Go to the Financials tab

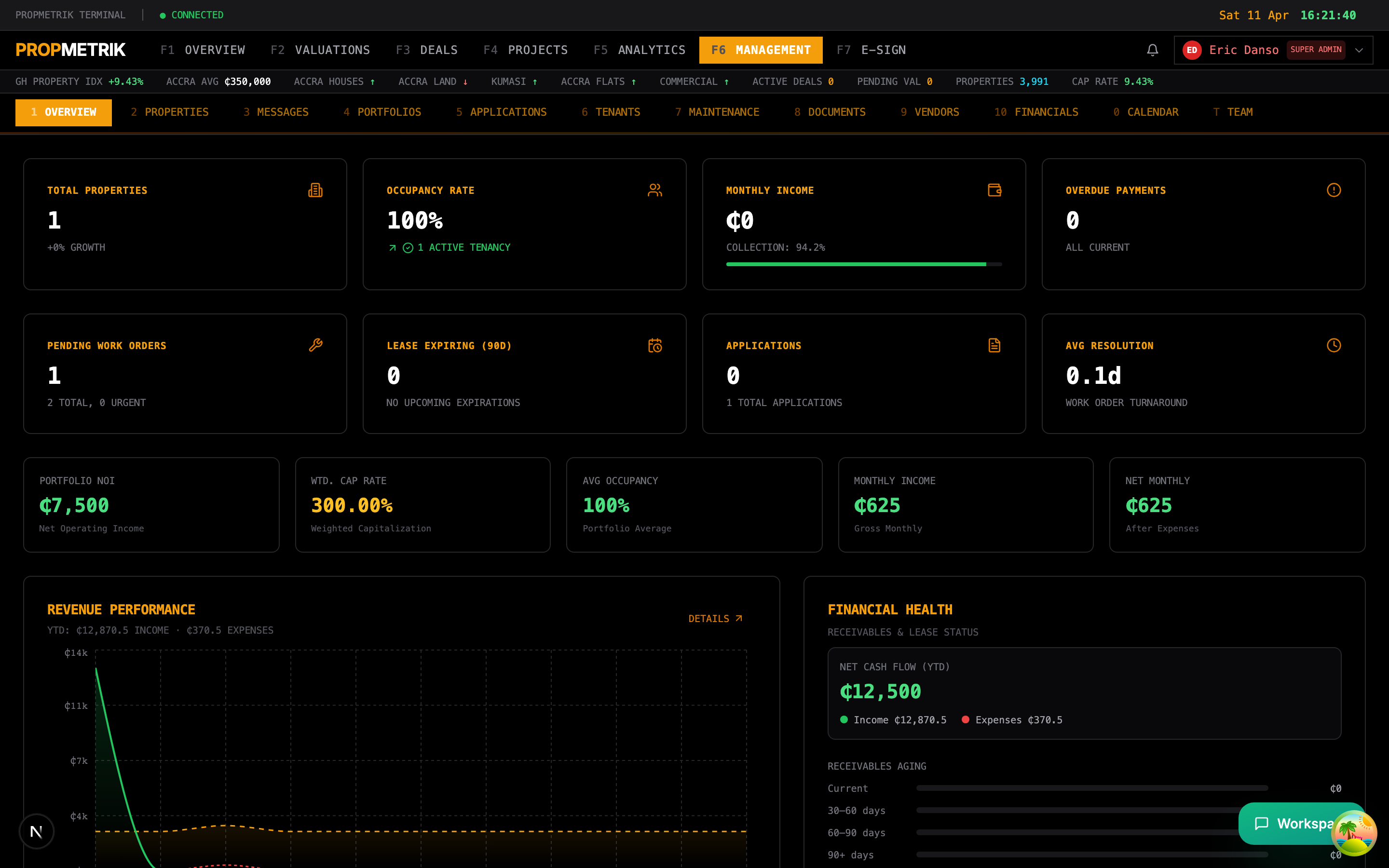[x=1036, y=112]
